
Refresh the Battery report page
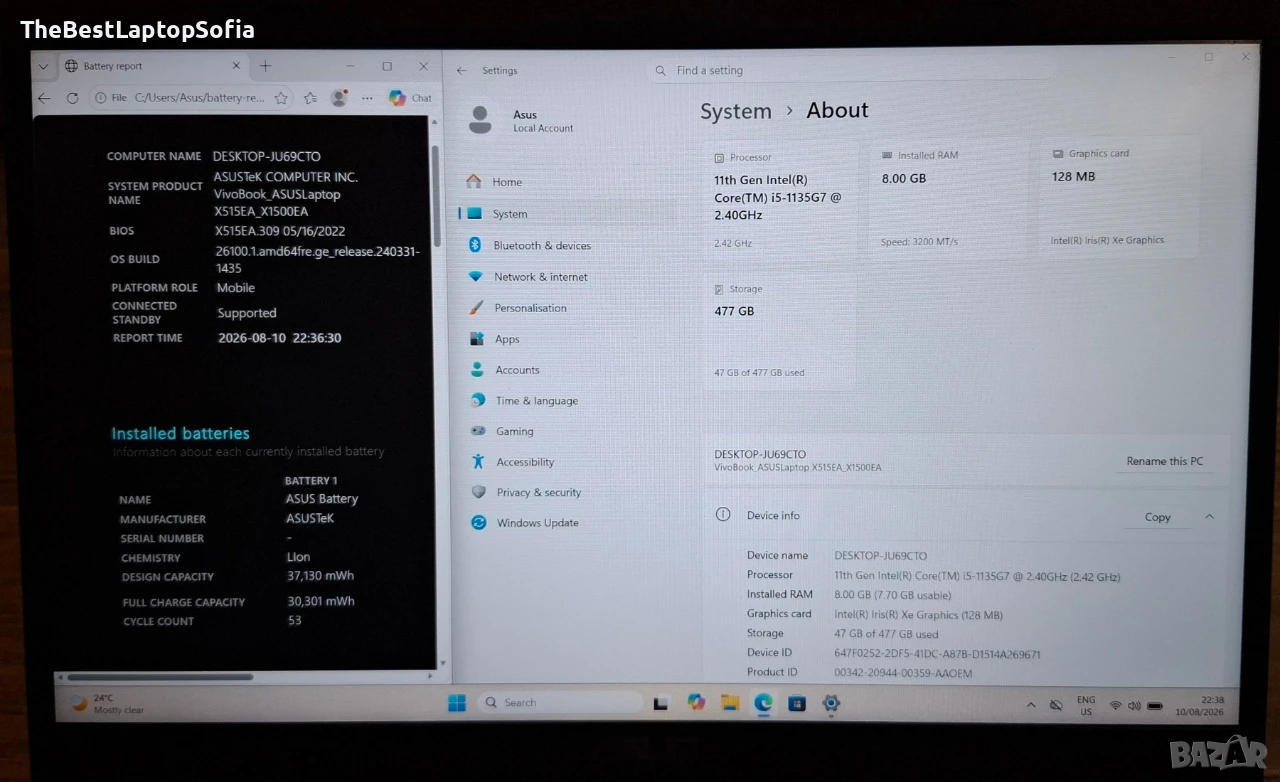pyautogui.click(x=72, y=98)
